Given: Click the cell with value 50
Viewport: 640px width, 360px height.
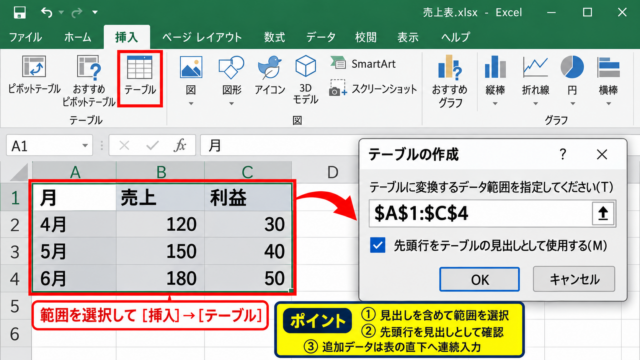Looking at the screenshot, I should pyautogui.click(x=248, y=278).
